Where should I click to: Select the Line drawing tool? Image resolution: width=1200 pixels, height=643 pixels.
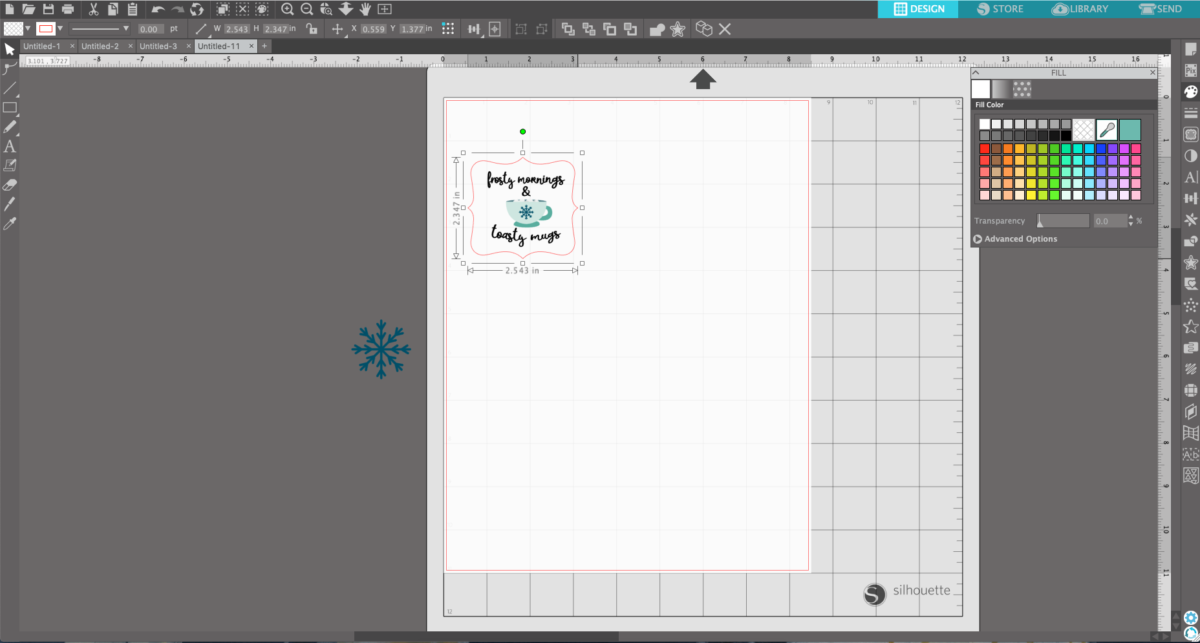(x=9, y=88)
